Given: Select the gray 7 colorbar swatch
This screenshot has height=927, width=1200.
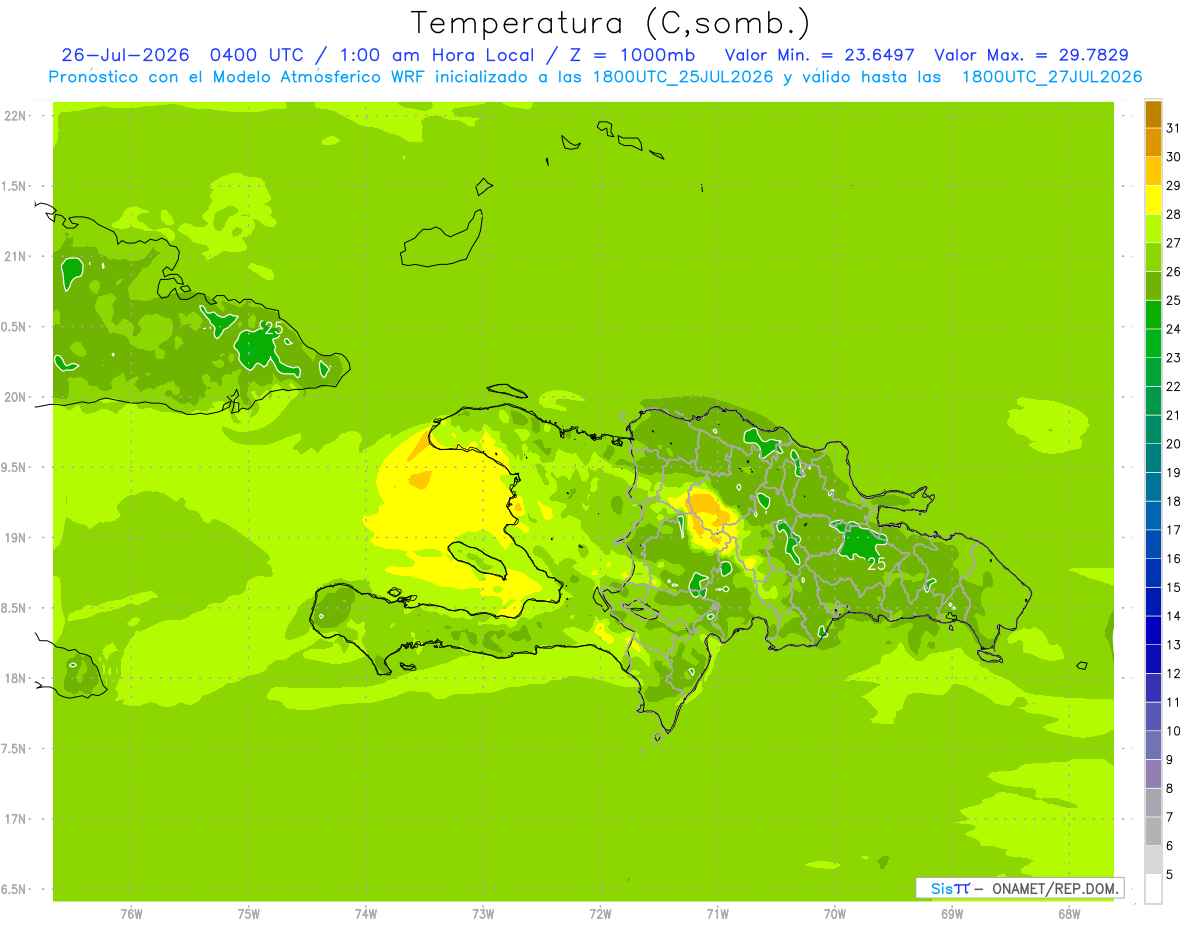Looking at the screenshot, I should (x=1153, y=803).
